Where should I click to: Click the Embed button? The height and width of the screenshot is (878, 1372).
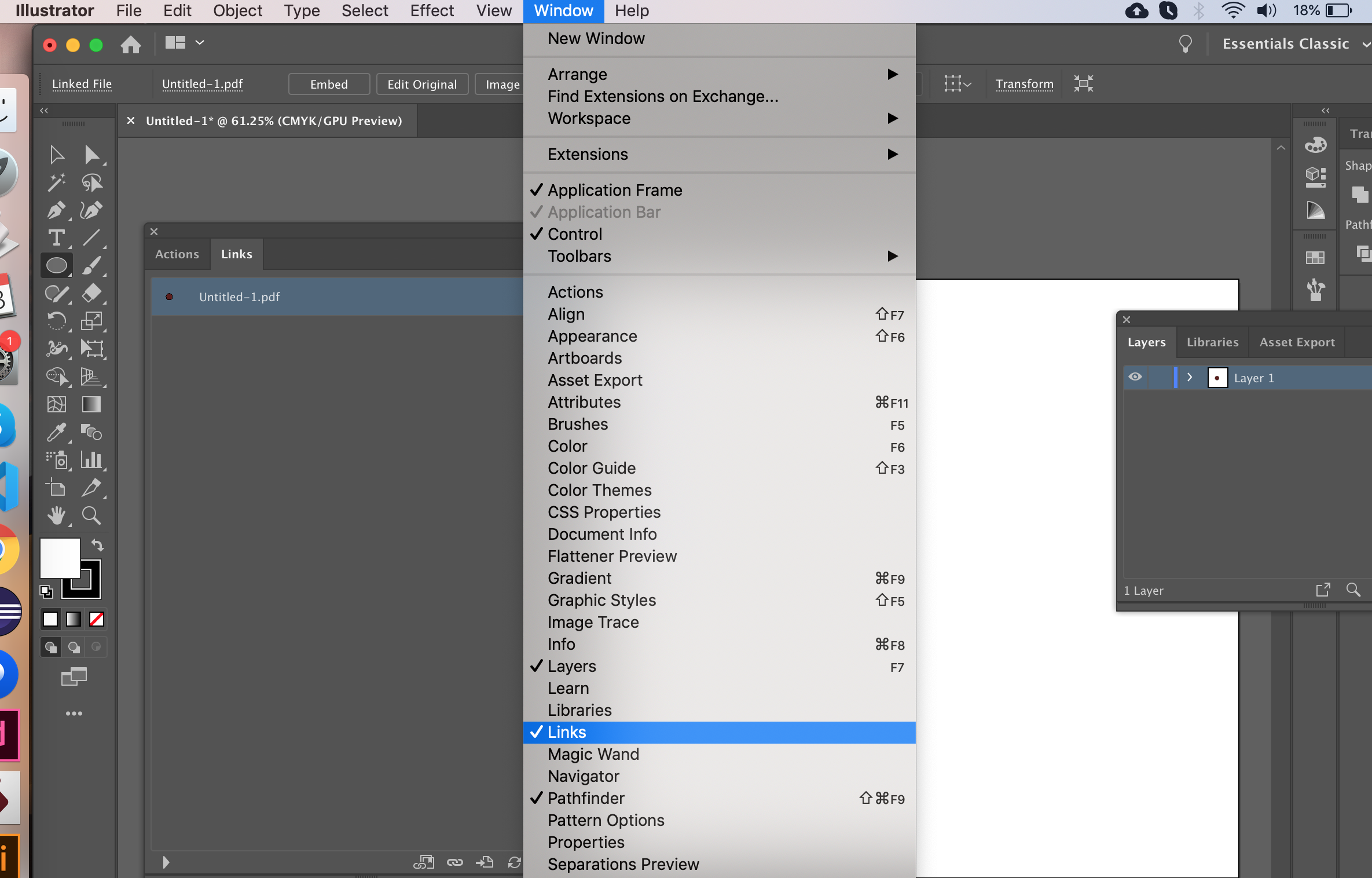(x=328, y=84)
